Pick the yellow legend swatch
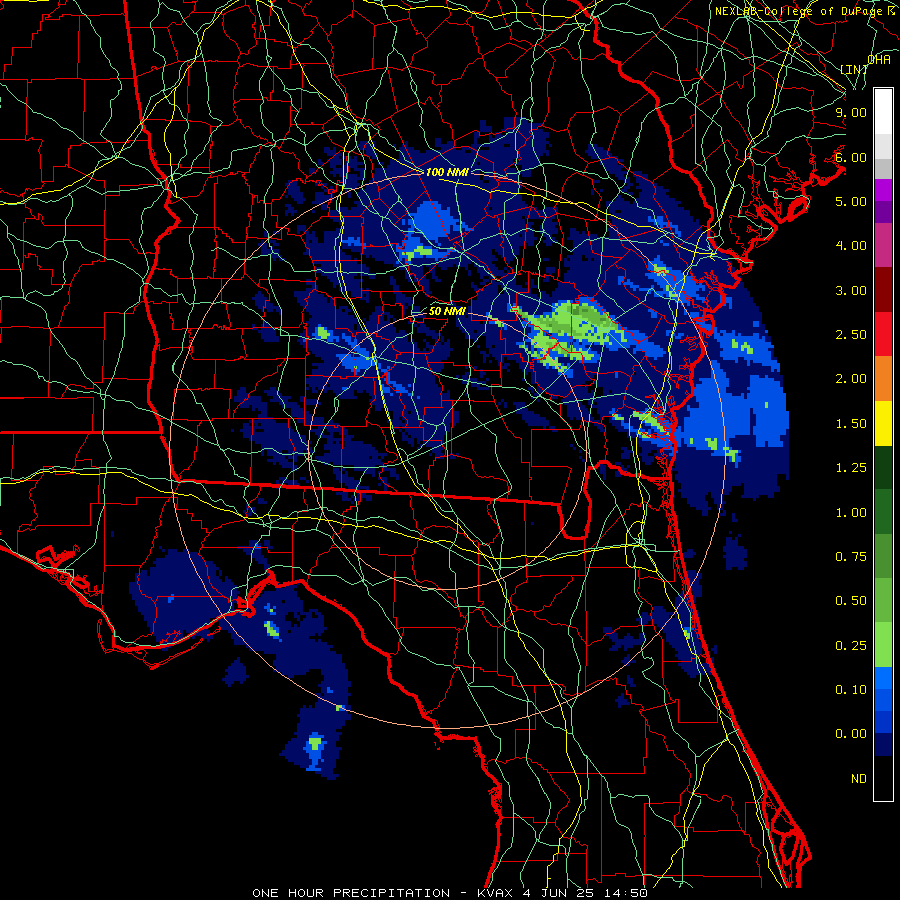This screenshot has width=900, height=900. (883, 423)
